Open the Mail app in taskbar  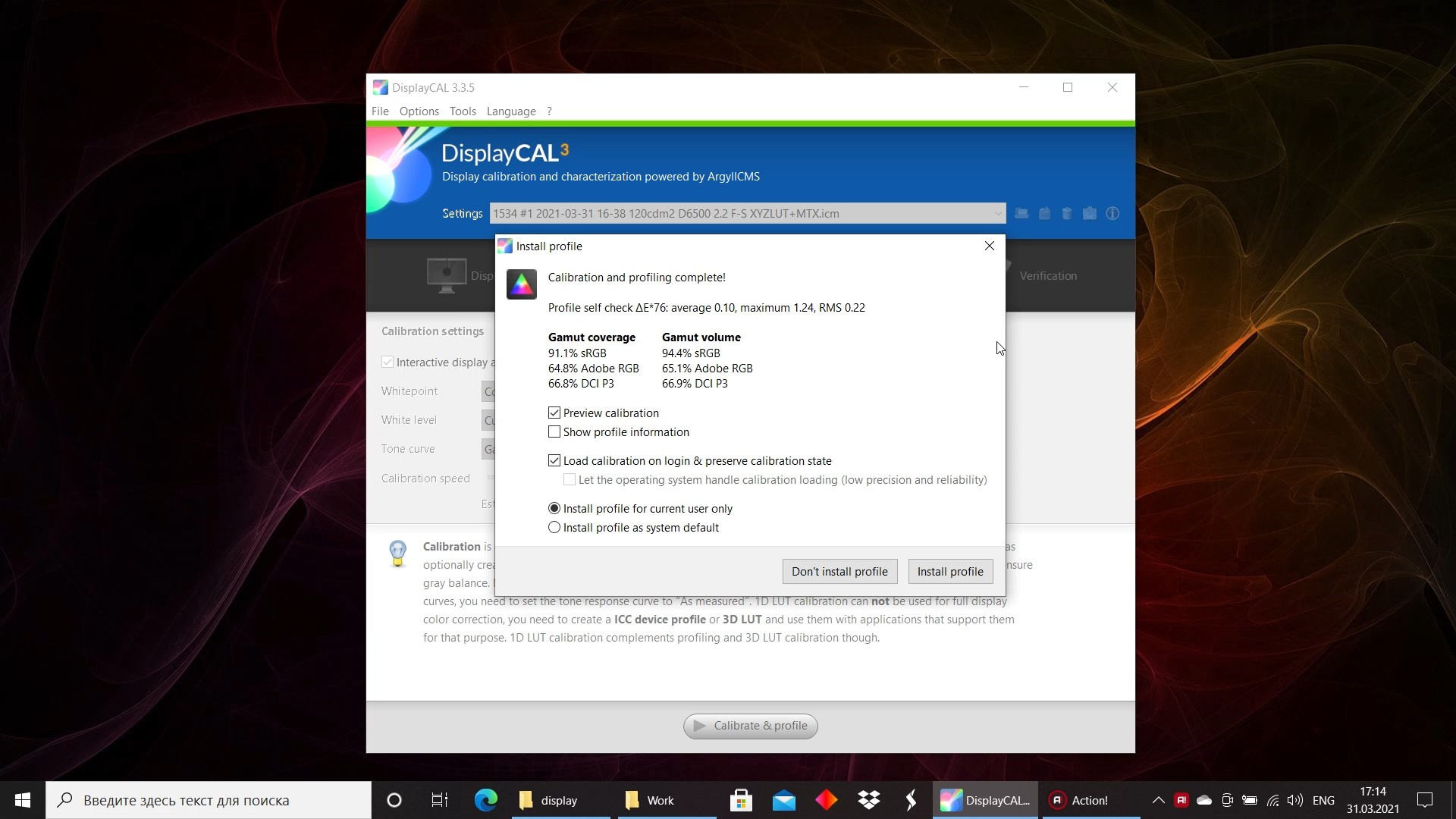coord(784,800)
